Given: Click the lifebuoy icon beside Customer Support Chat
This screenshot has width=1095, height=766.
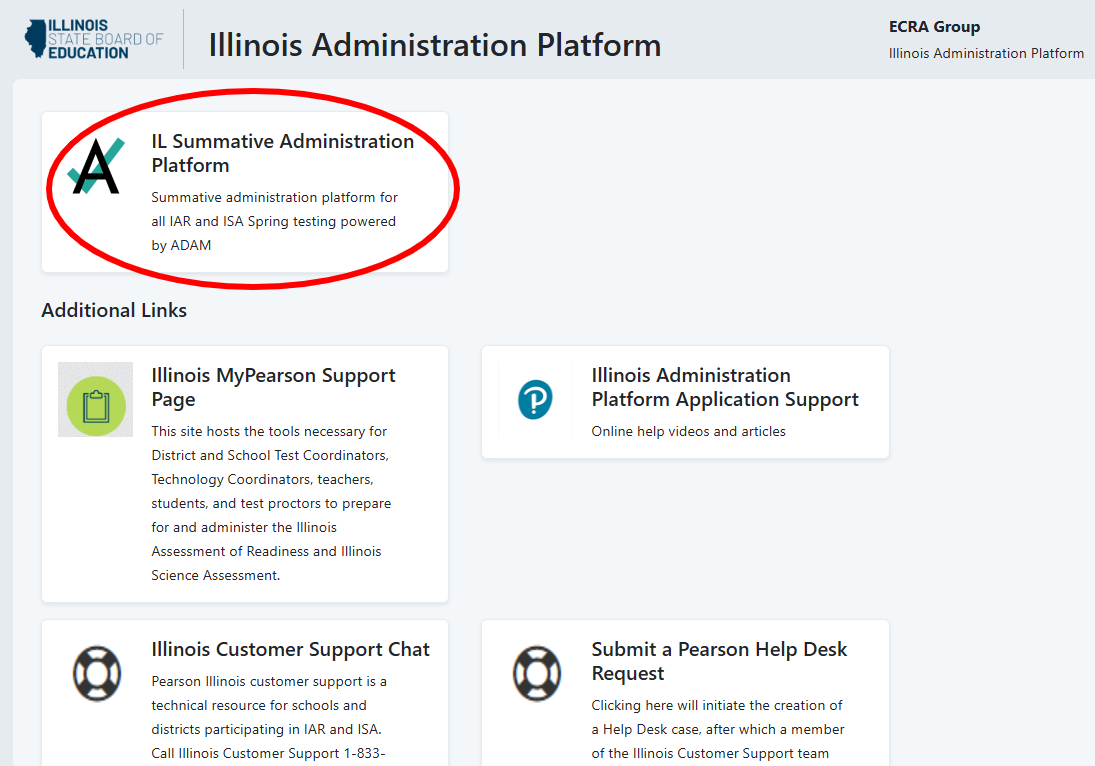Looking at the screenshot, I should 97,673.
